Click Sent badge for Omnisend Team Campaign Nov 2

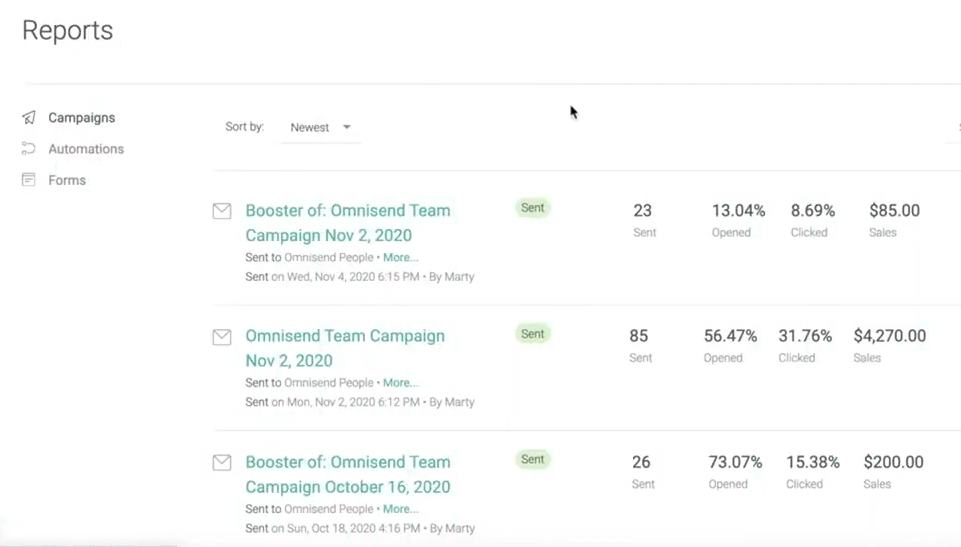point(533,334)
